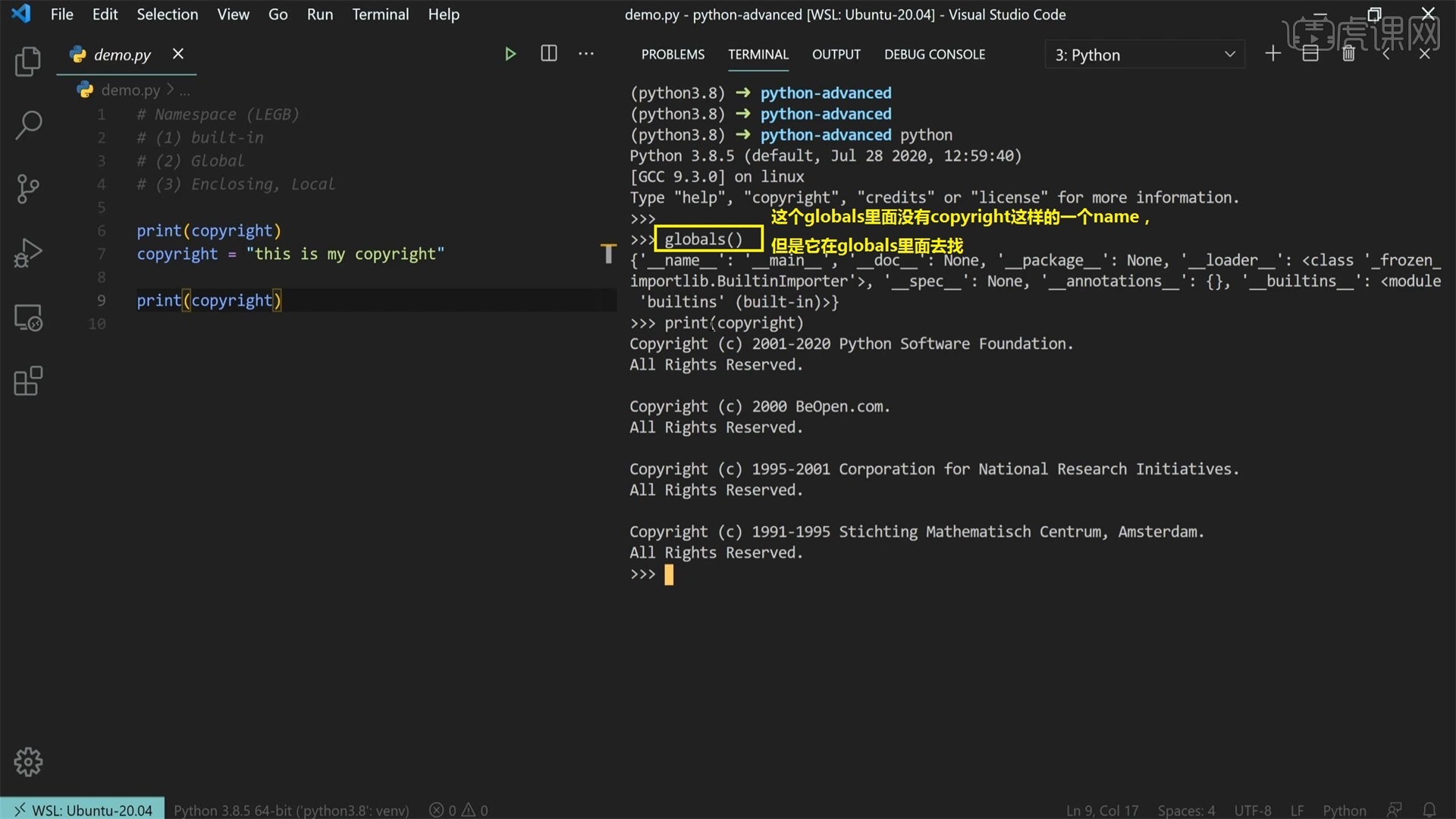The width and height of the screenshot is (1456, 819).
Task: Switch to the OUTPUT tab
Action: [836, 54]
